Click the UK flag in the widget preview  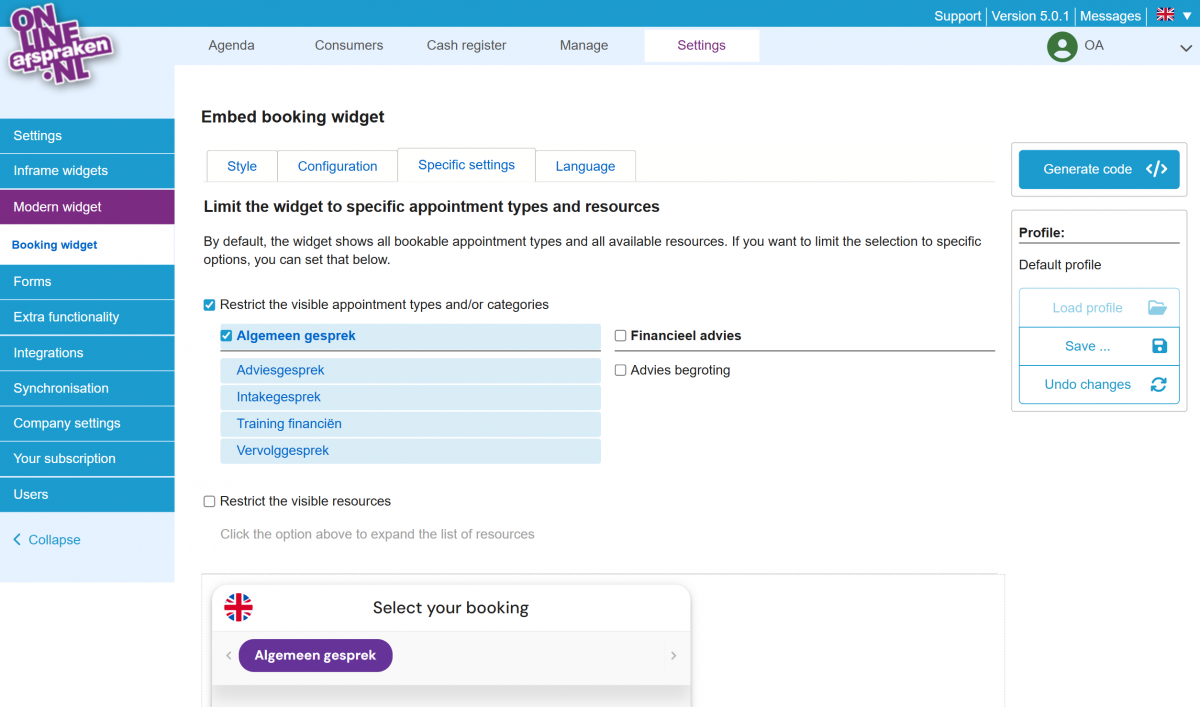tap(238, 607)
